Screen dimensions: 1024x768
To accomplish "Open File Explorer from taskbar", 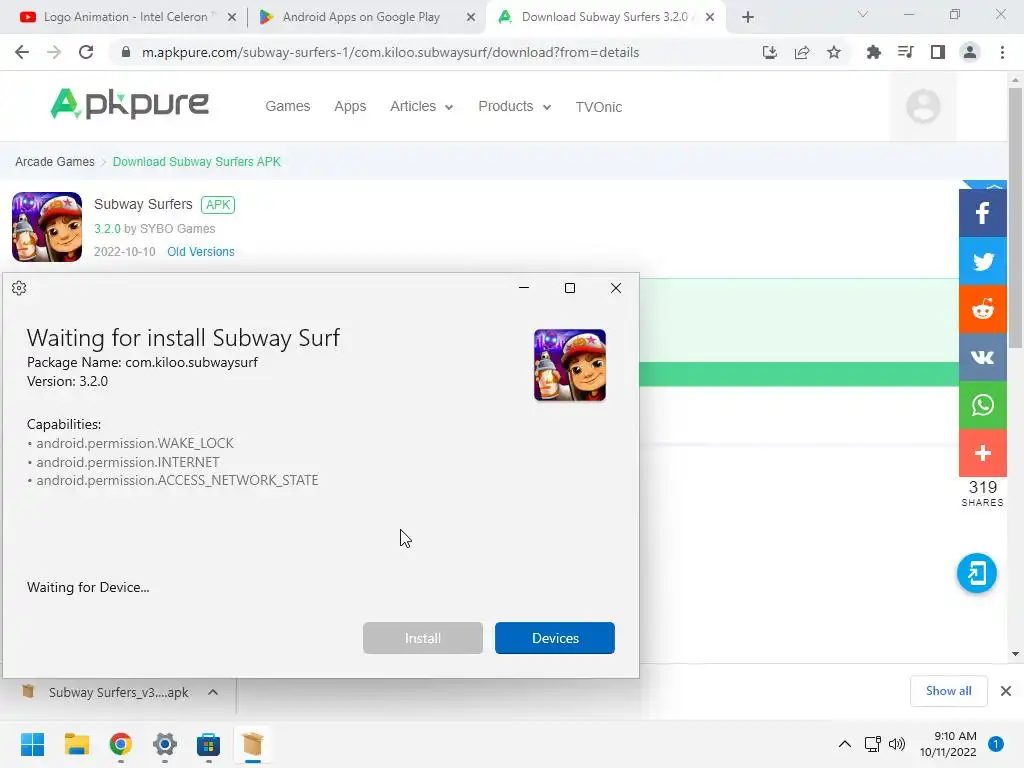I will (x=76, y=744).
